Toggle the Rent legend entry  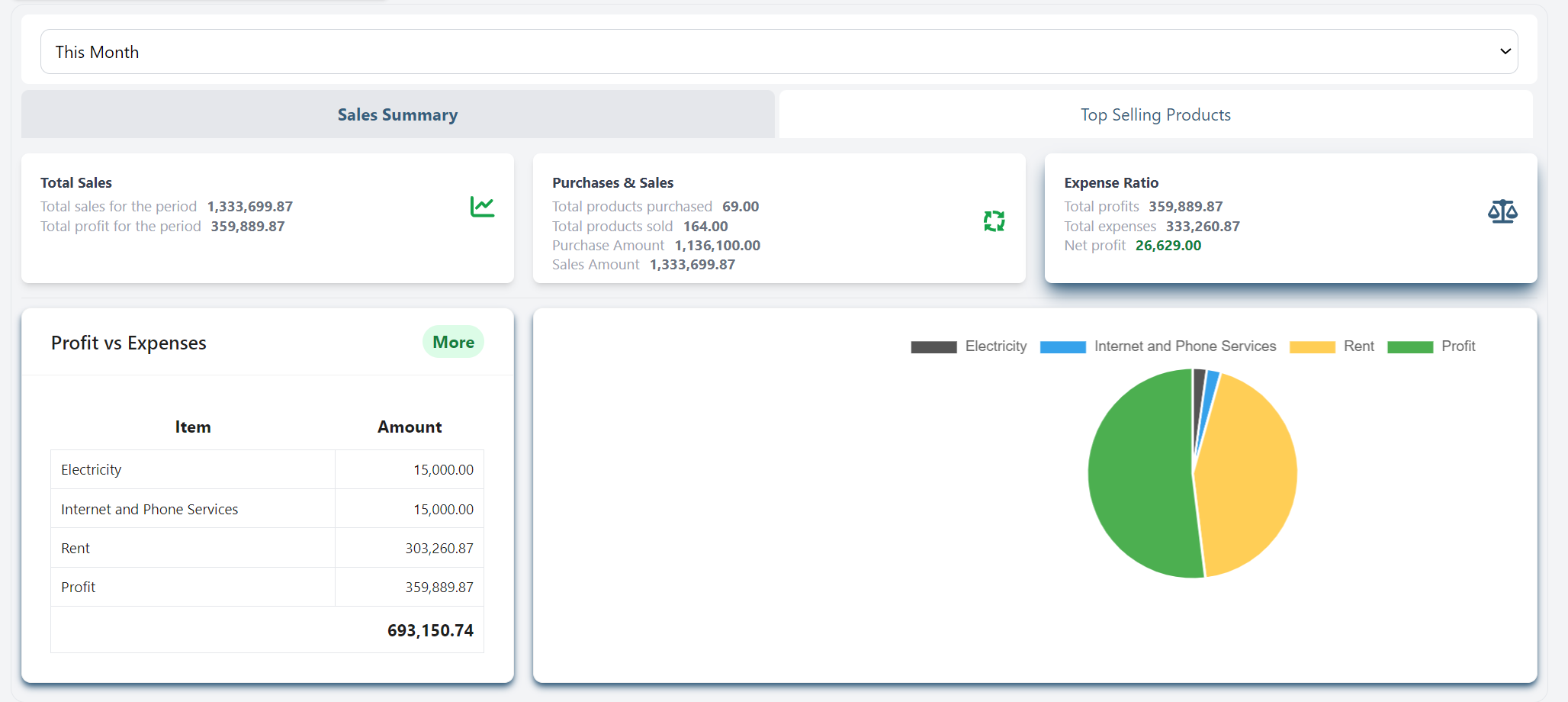click(x=1358, y=346)
